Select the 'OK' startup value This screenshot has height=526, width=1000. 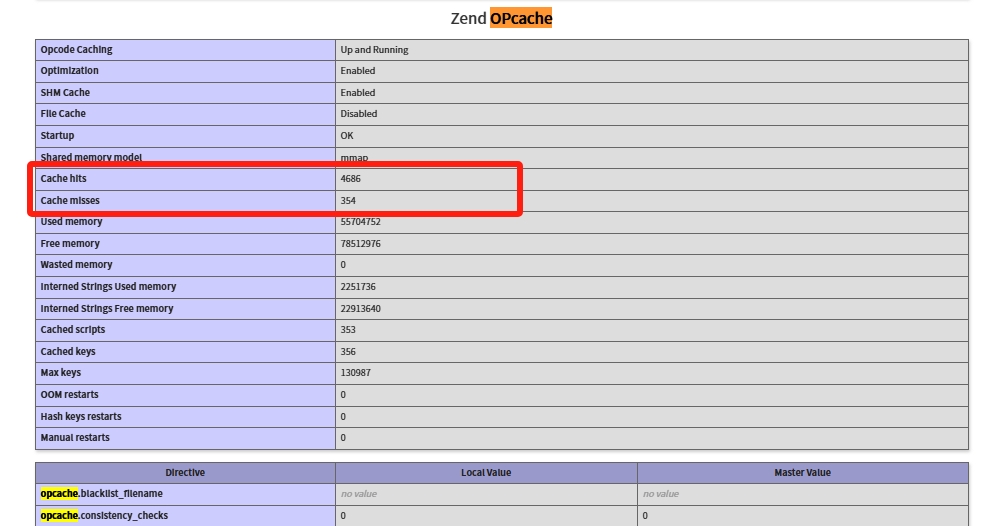tap(347, 135)
